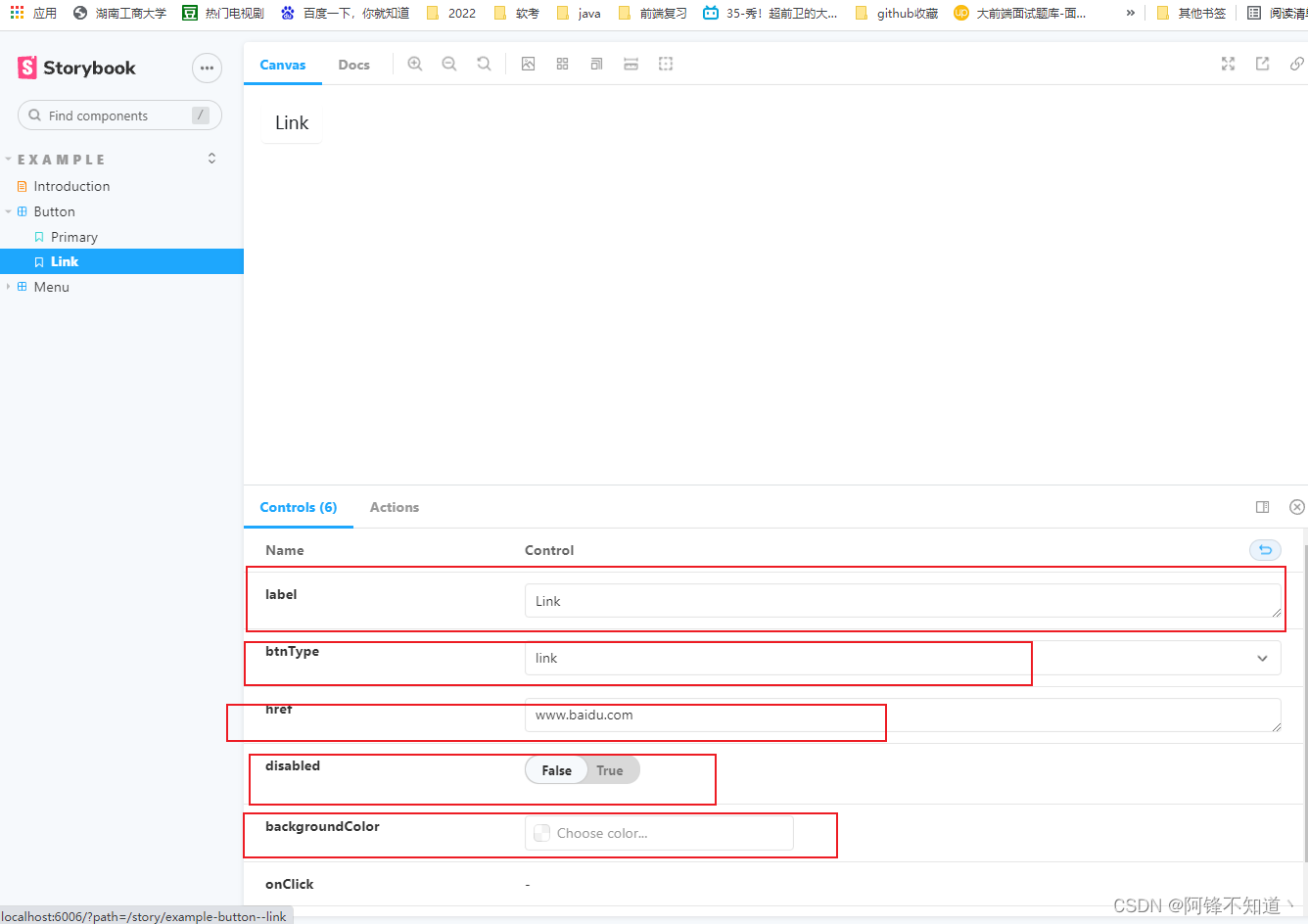Show more bookmarks with the double chevron
Viewport: 1308px width, 924px height.
click(1131, 13)
